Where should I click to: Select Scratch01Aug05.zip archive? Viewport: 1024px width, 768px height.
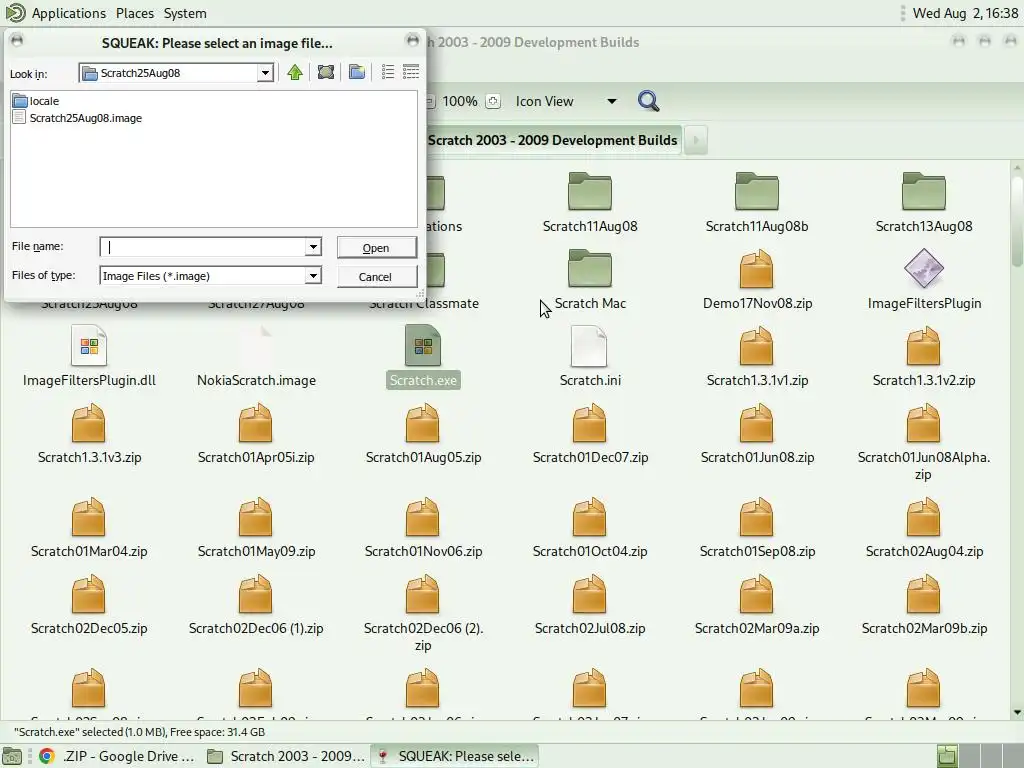tap(423, 434)
